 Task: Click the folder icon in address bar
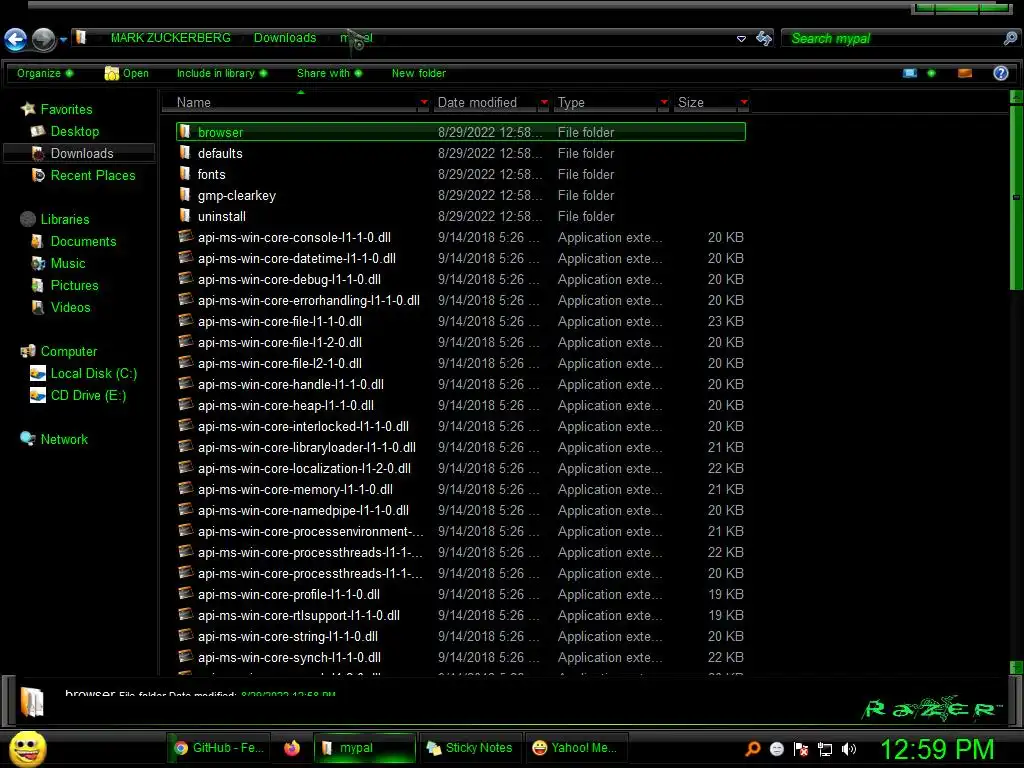[x=81, y=37]
